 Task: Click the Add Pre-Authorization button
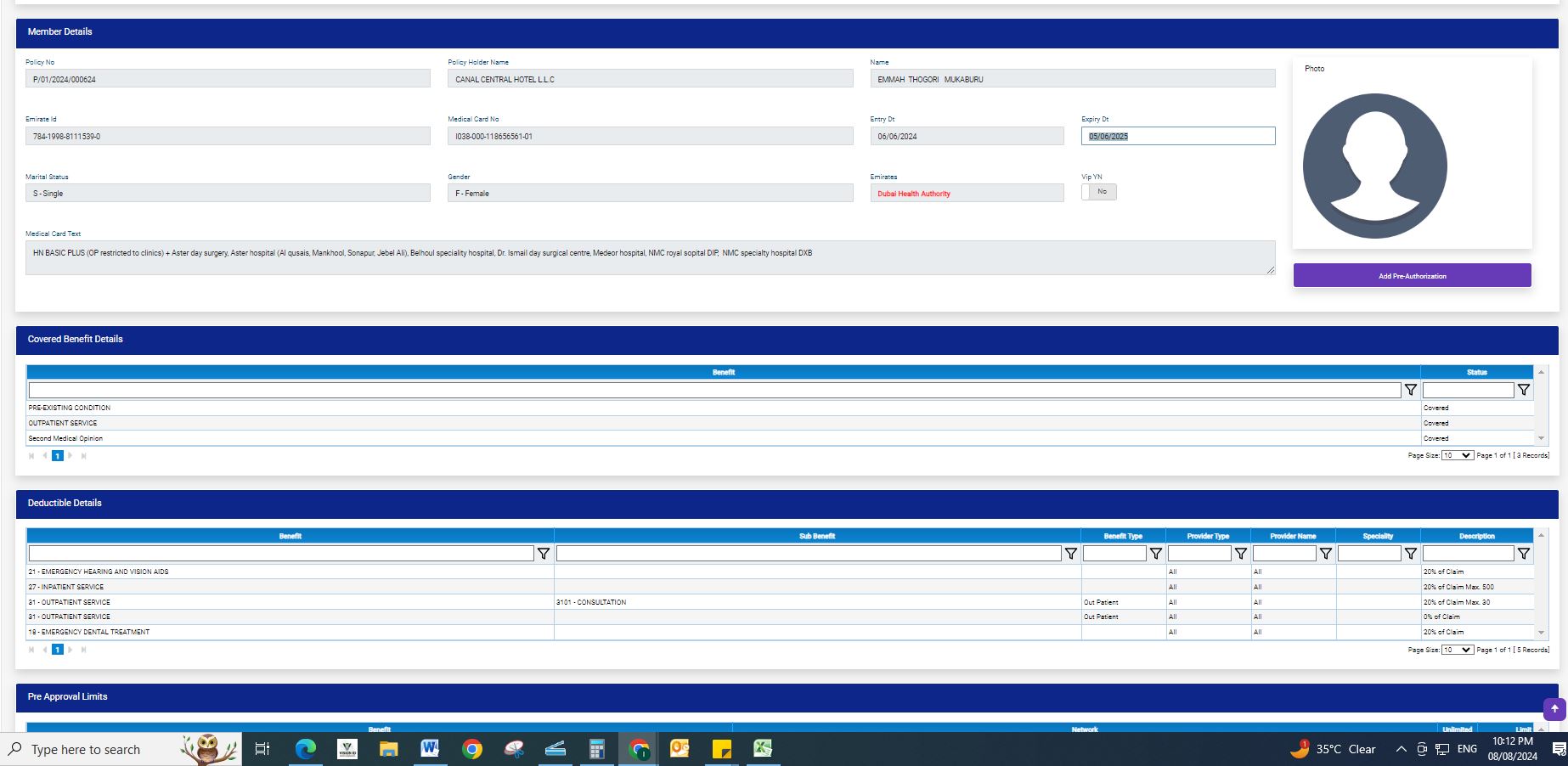1412,276
